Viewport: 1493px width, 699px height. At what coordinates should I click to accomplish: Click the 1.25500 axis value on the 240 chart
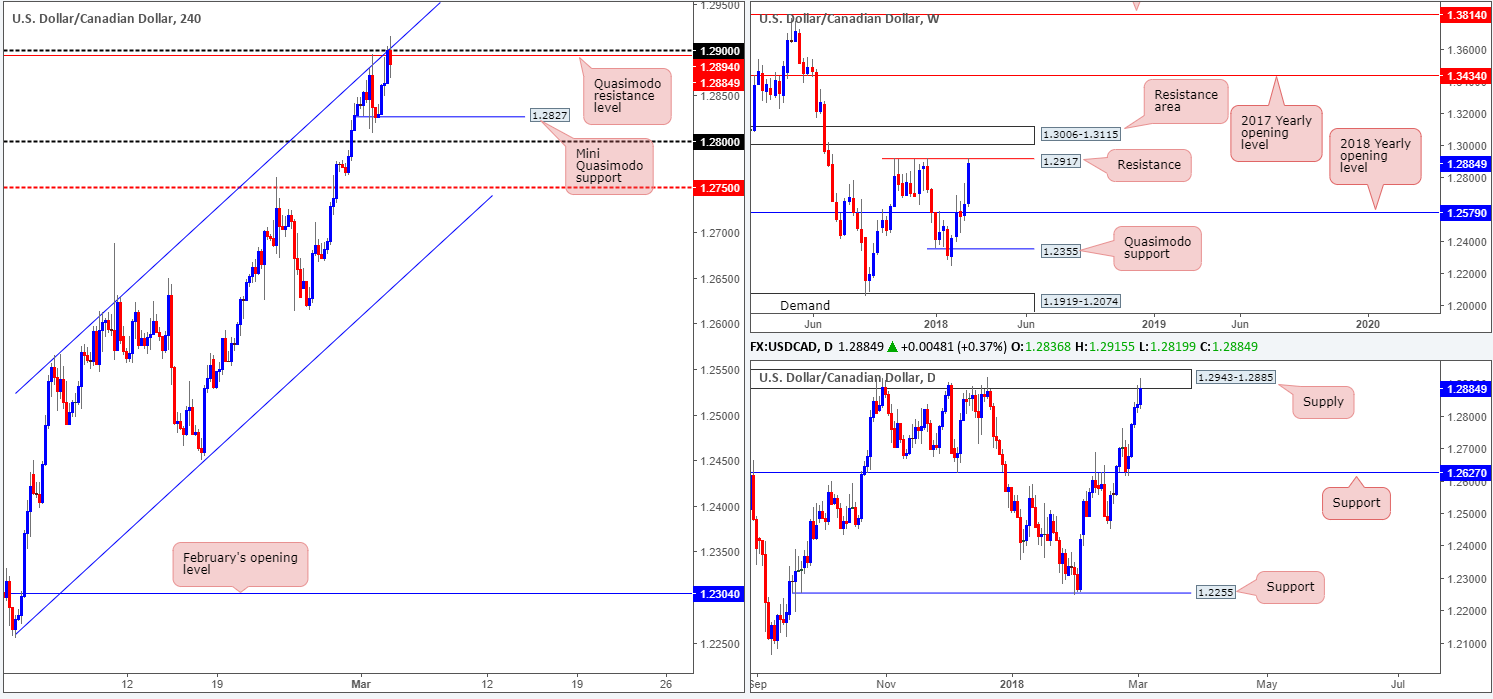pos(722,370)
